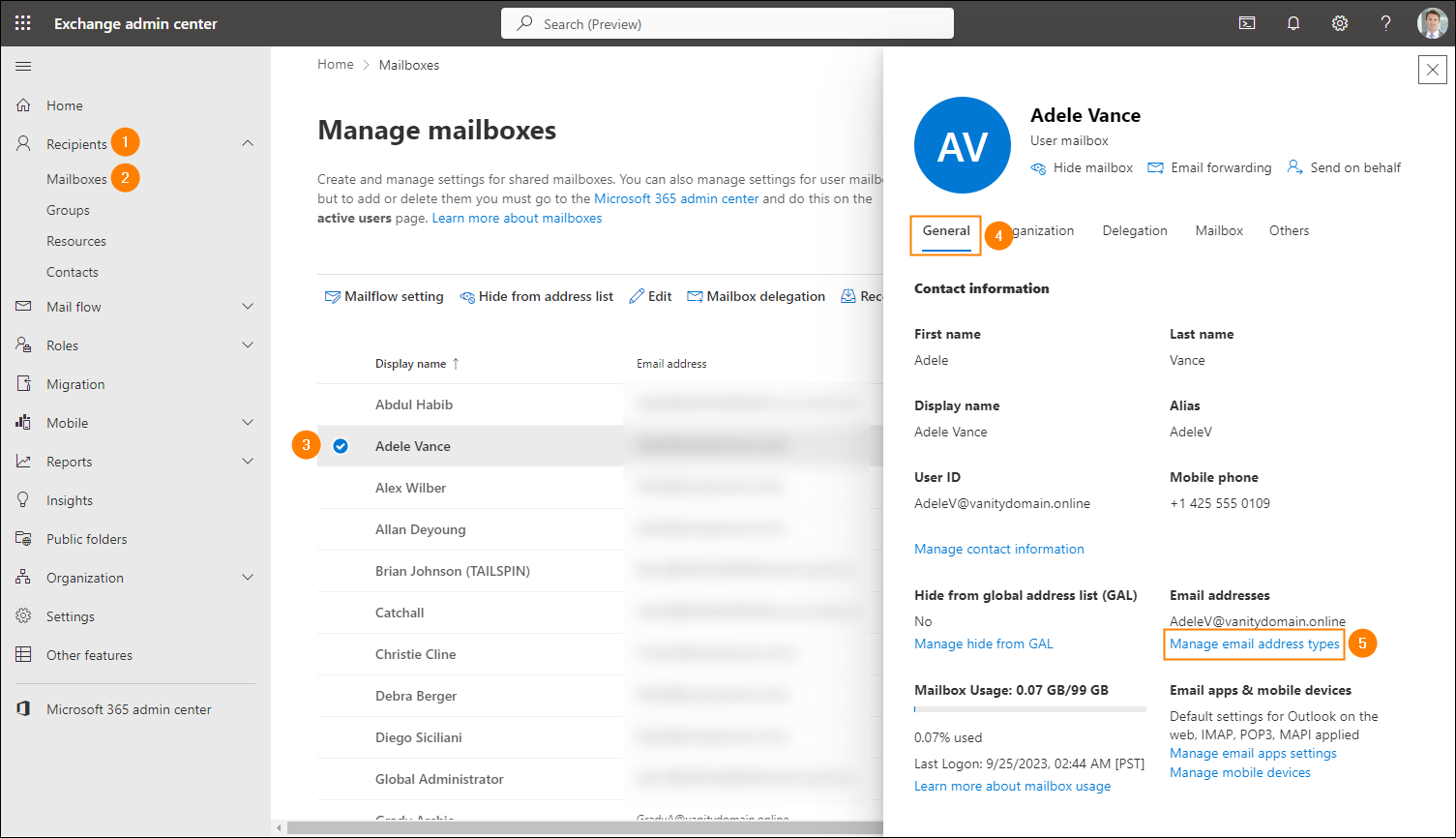Click Mailbox delegation toolbar button
Image resolution: width=1456 pixels, height=838 pixels.
(756, 296)
